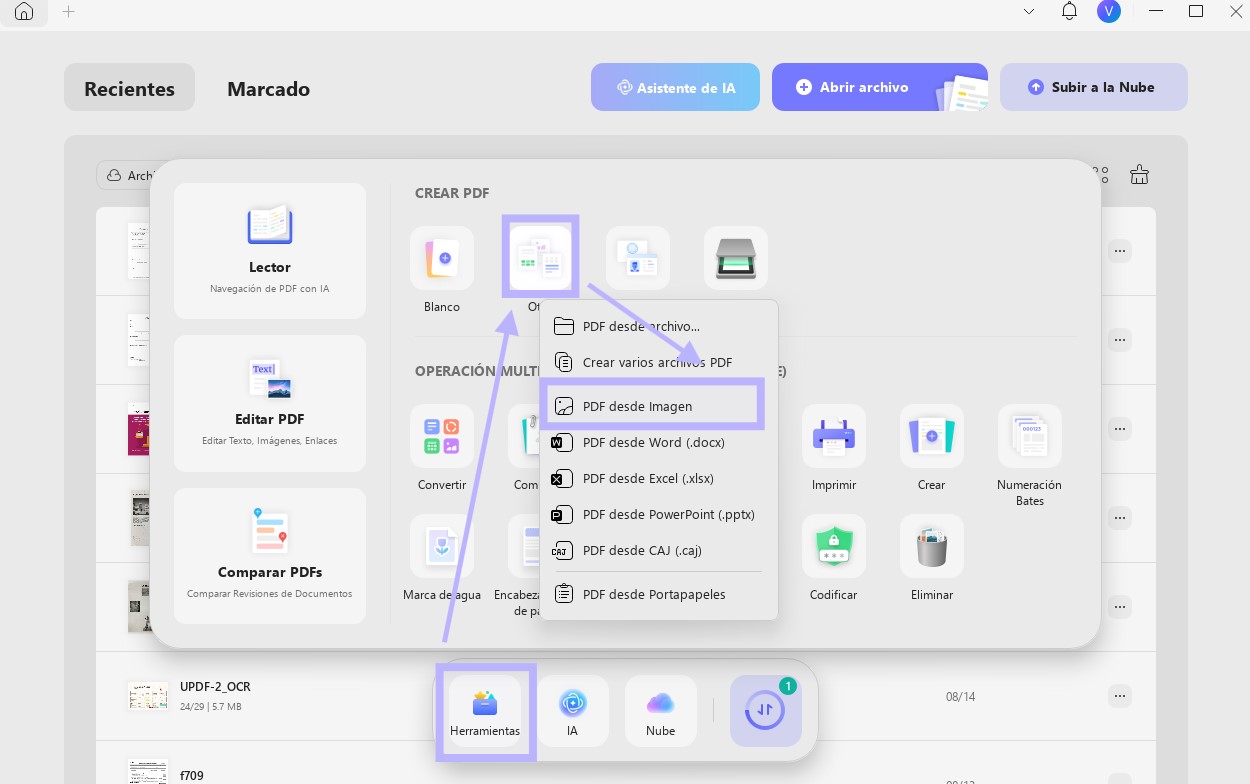Viewport: 1250px width, 784px height.
Task: Select PDF desde Imagen menu entry
Action: click(658, 406)
